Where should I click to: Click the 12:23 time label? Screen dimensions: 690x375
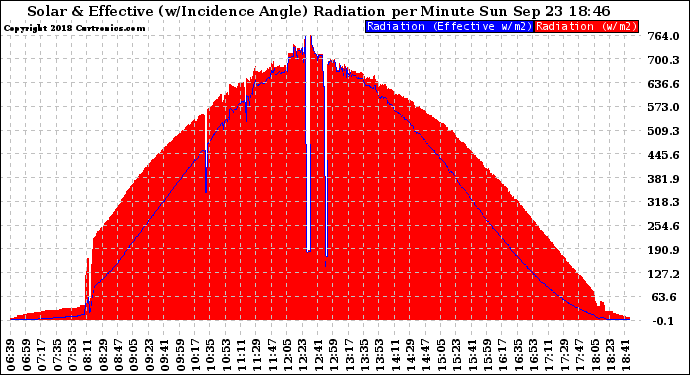pos(303,355)
